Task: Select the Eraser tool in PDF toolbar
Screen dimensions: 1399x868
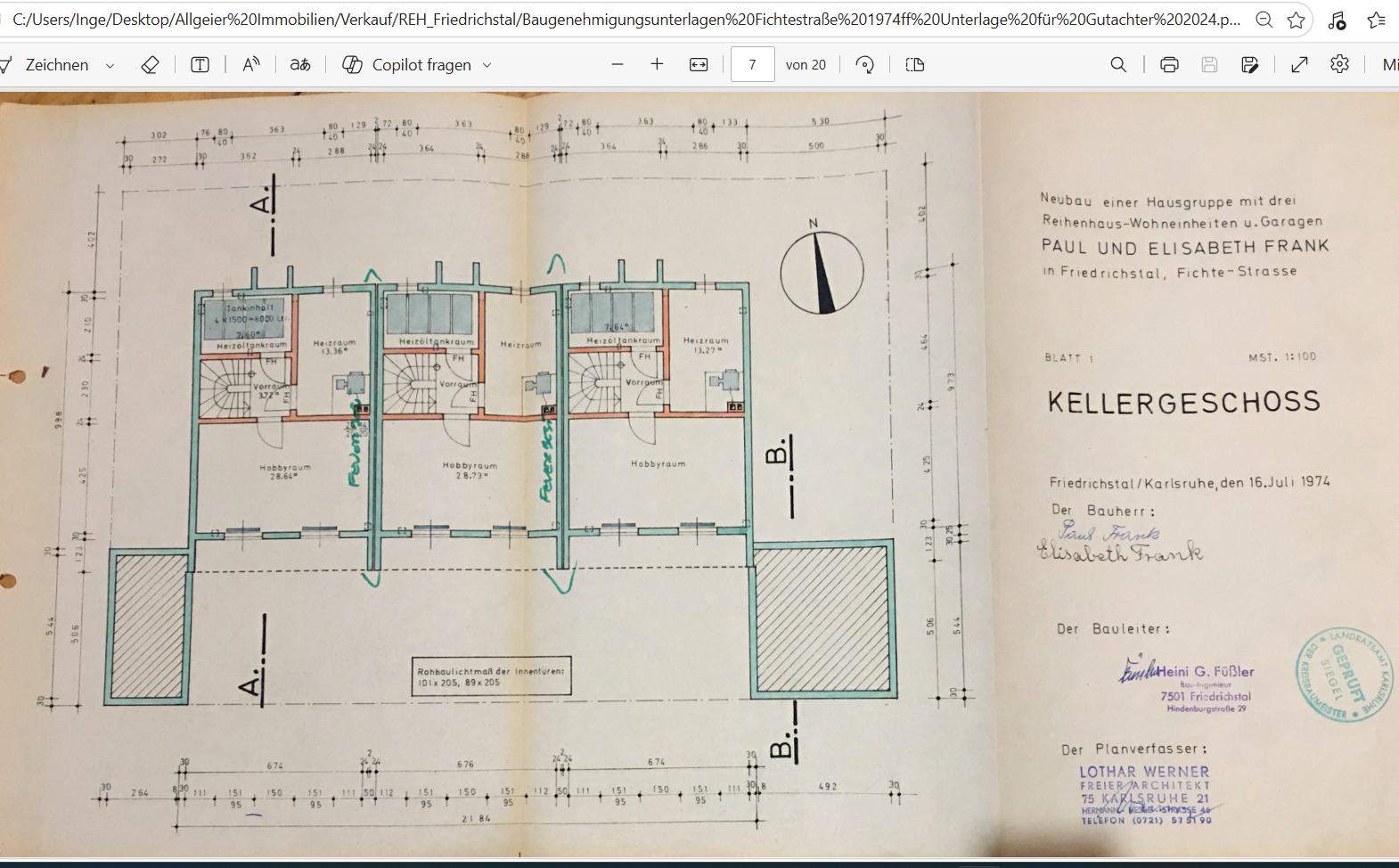Action: [150, 65]
